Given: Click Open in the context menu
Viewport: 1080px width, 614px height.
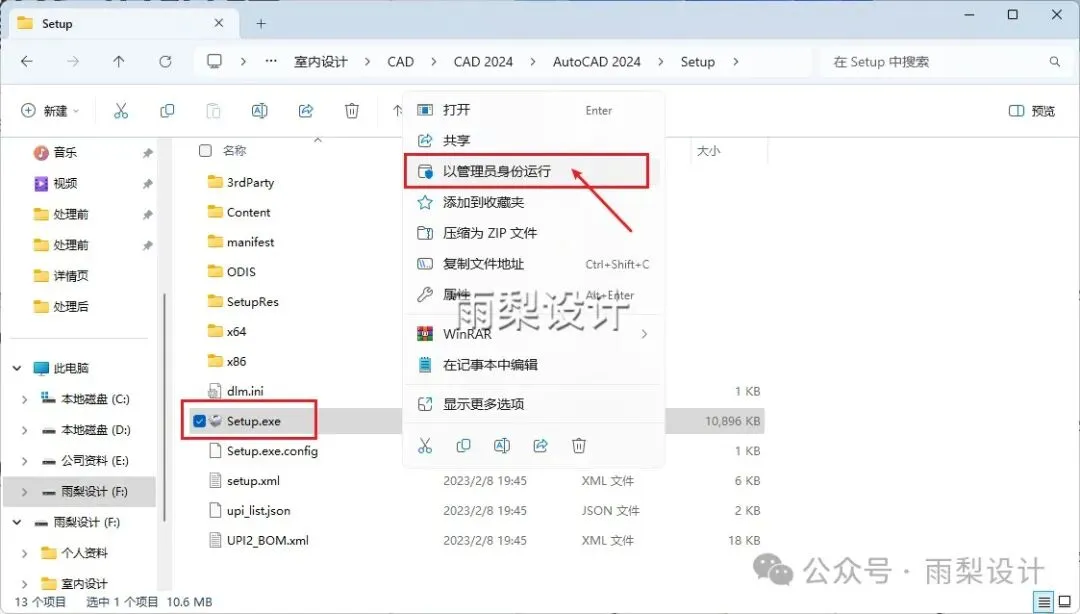Looking at the screenshot, I should [x=533, y=110].
